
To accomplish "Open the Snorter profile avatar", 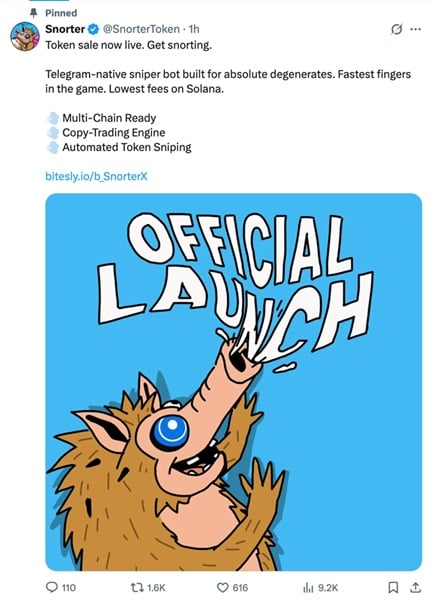I will point(25,37).
